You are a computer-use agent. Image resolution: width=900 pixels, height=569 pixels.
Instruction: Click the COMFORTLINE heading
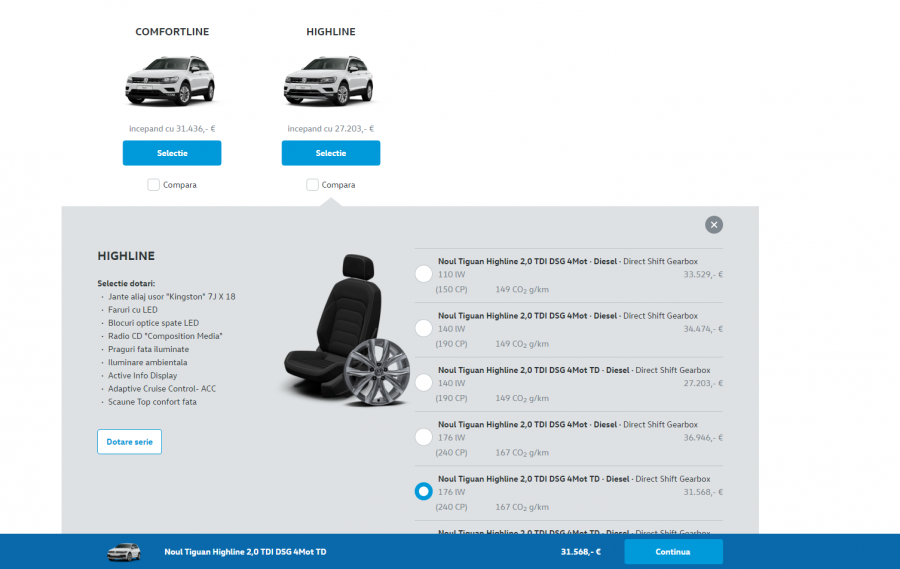point(172,32)
